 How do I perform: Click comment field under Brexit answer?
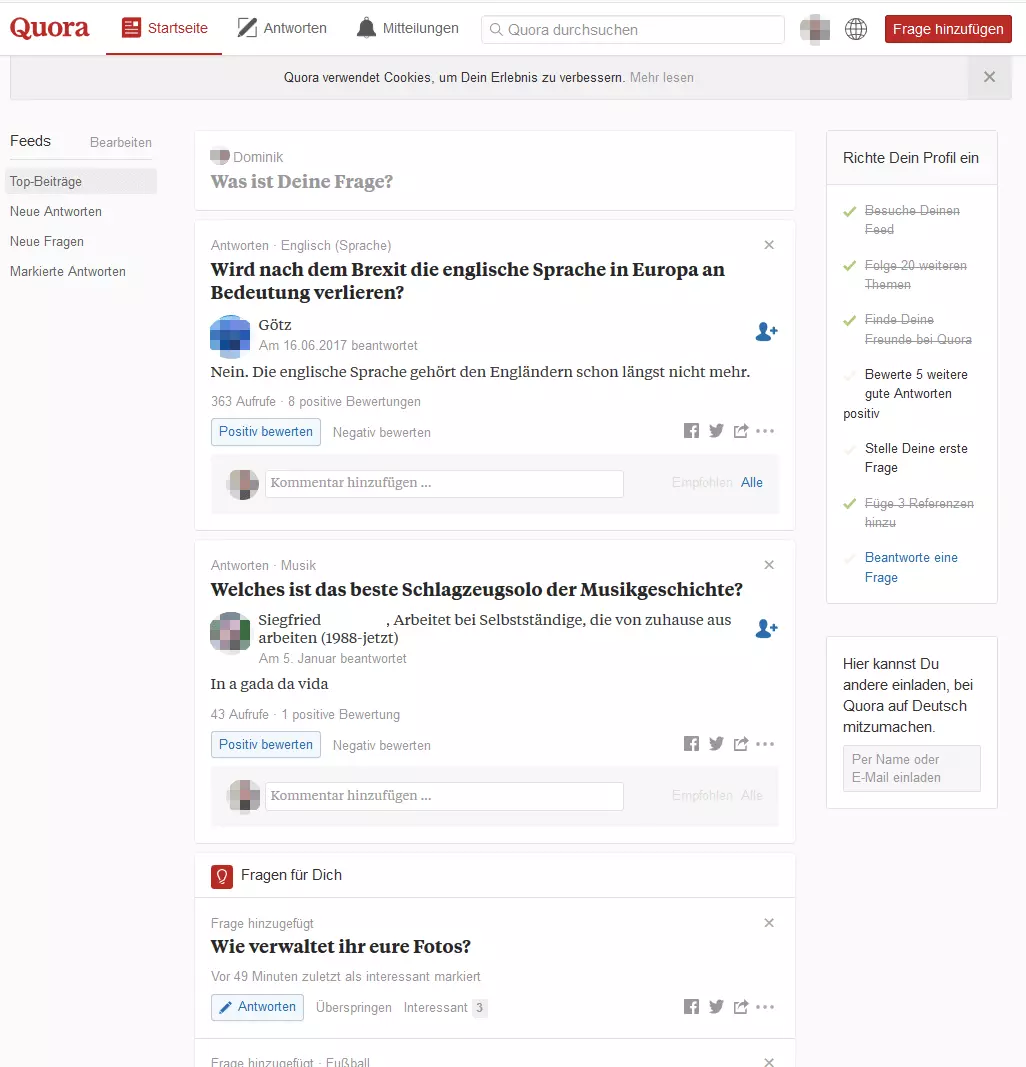[444, 483]
